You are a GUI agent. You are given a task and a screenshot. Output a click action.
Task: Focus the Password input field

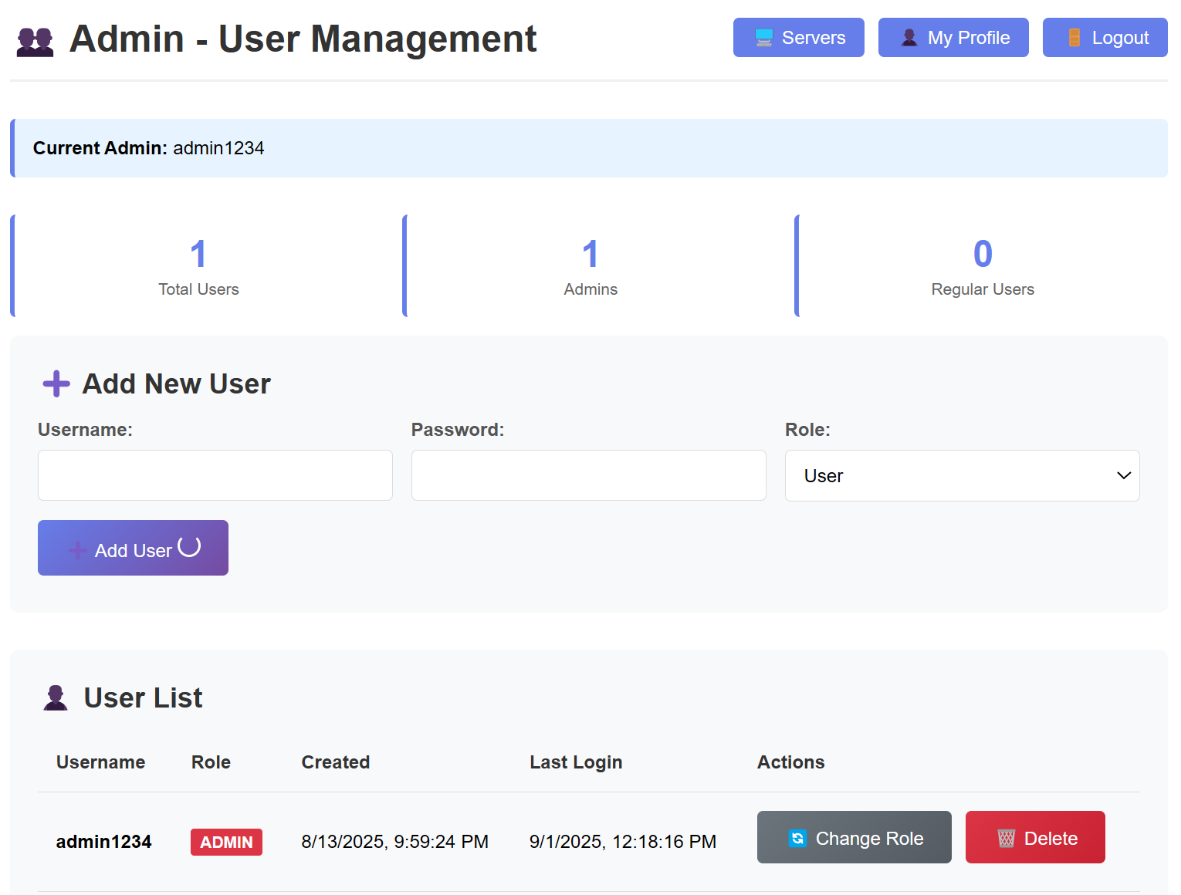588,476
